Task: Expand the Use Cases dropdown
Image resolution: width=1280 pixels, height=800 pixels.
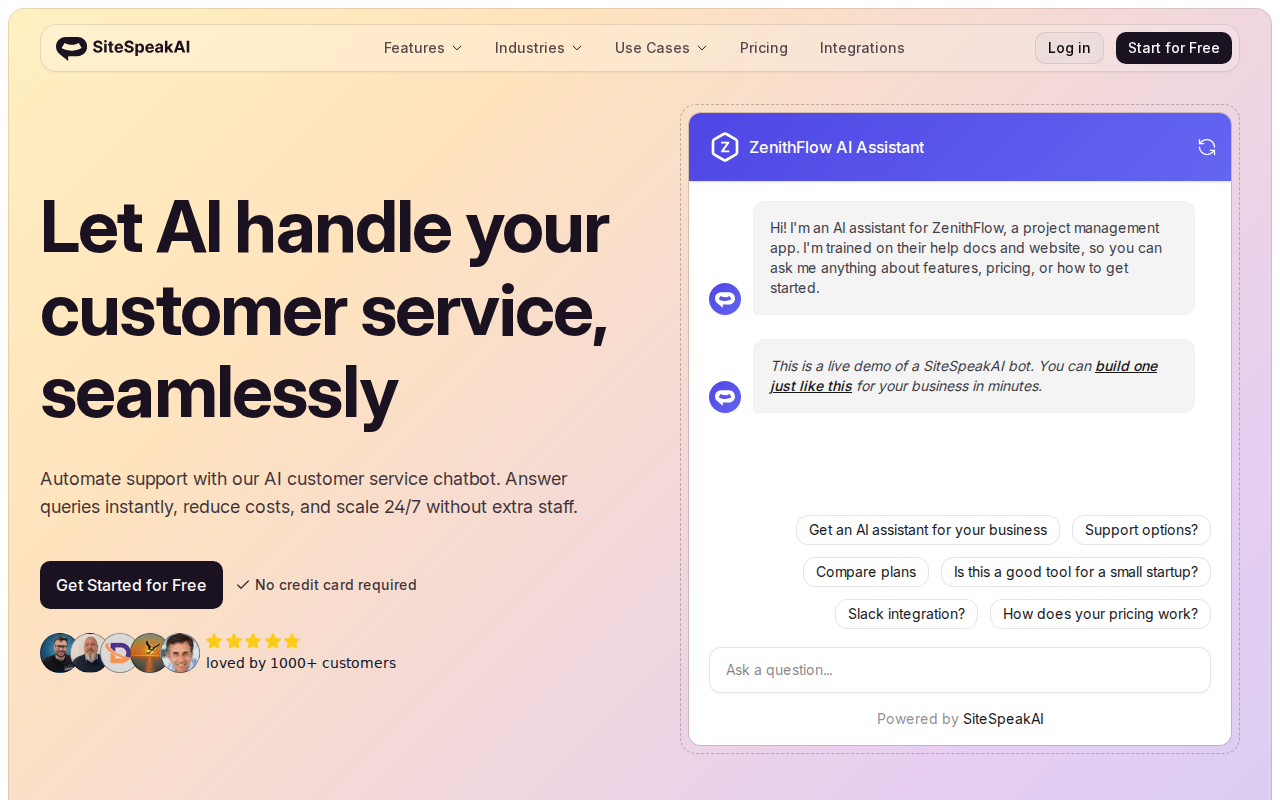Action: (x=660, y=47)
